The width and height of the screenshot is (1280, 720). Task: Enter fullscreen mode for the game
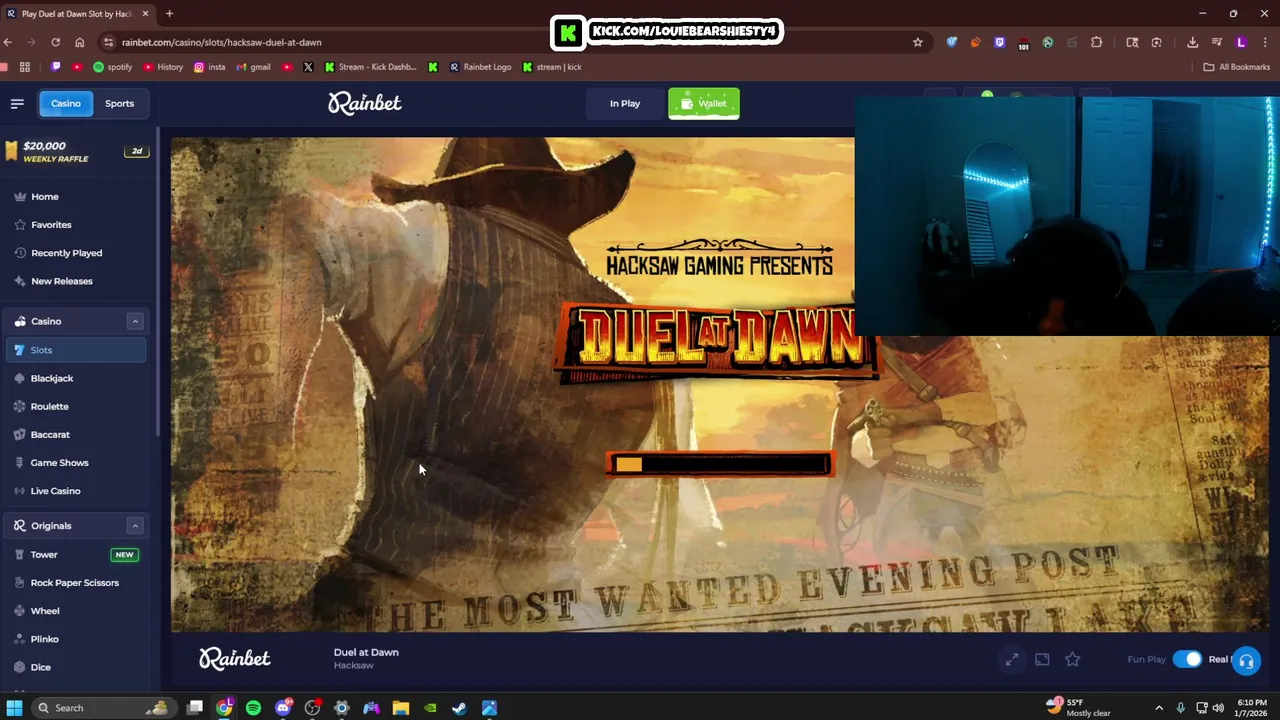tap(1012, 659)
